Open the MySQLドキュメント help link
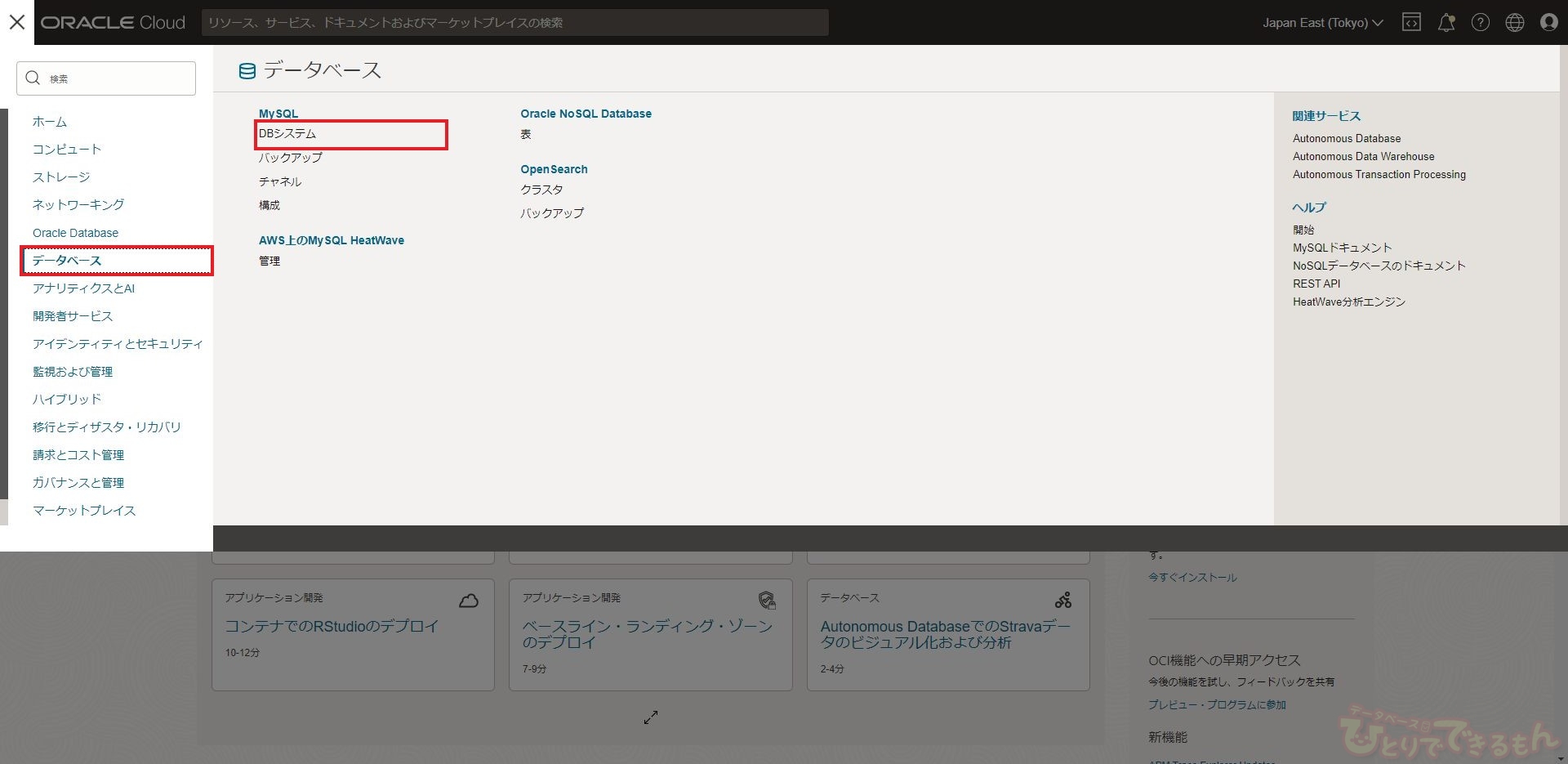The height and width of the screenshot is (764, 1568). [1342, 248]
